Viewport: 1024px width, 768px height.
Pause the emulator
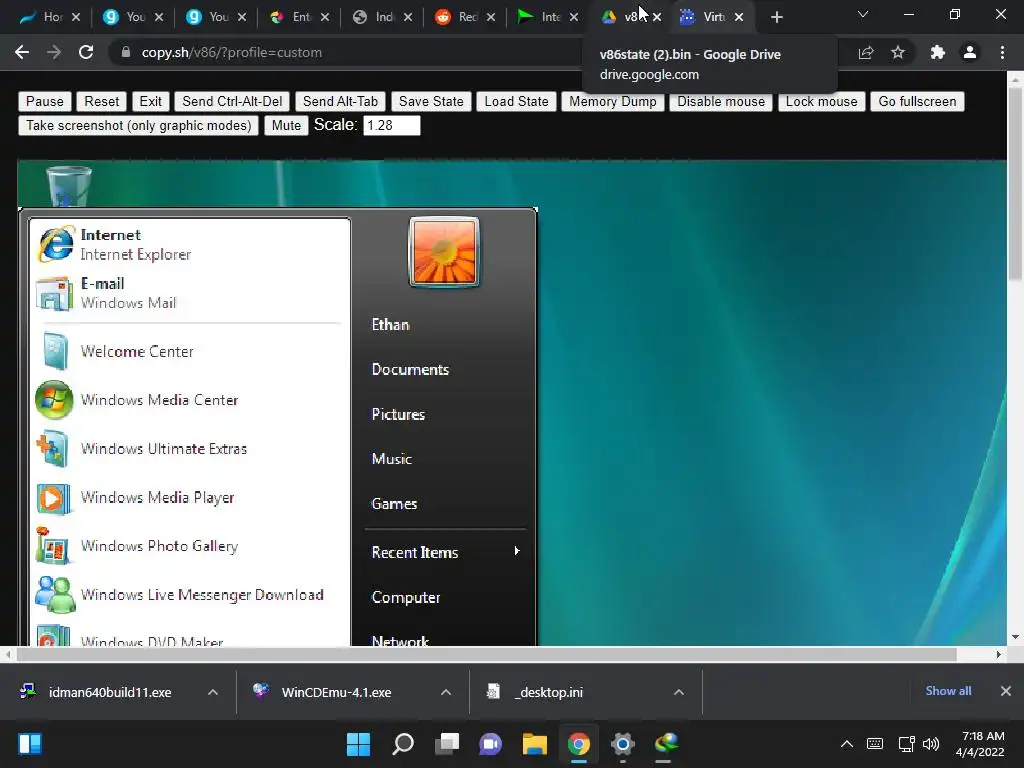(x=44, y=101)
